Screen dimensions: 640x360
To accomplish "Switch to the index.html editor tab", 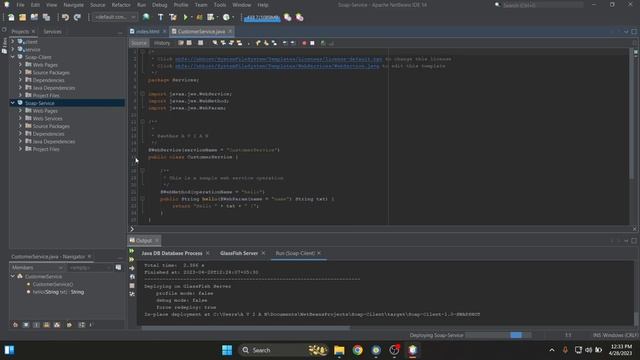I will click(147, 31).
